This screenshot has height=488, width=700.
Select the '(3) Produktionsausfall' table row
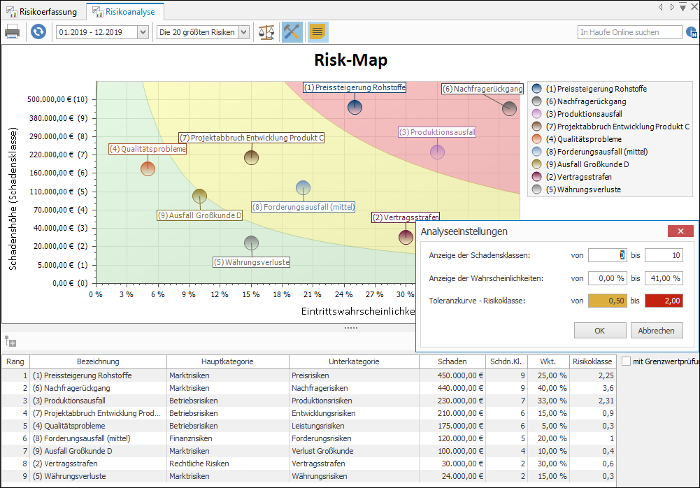[308, 400]
